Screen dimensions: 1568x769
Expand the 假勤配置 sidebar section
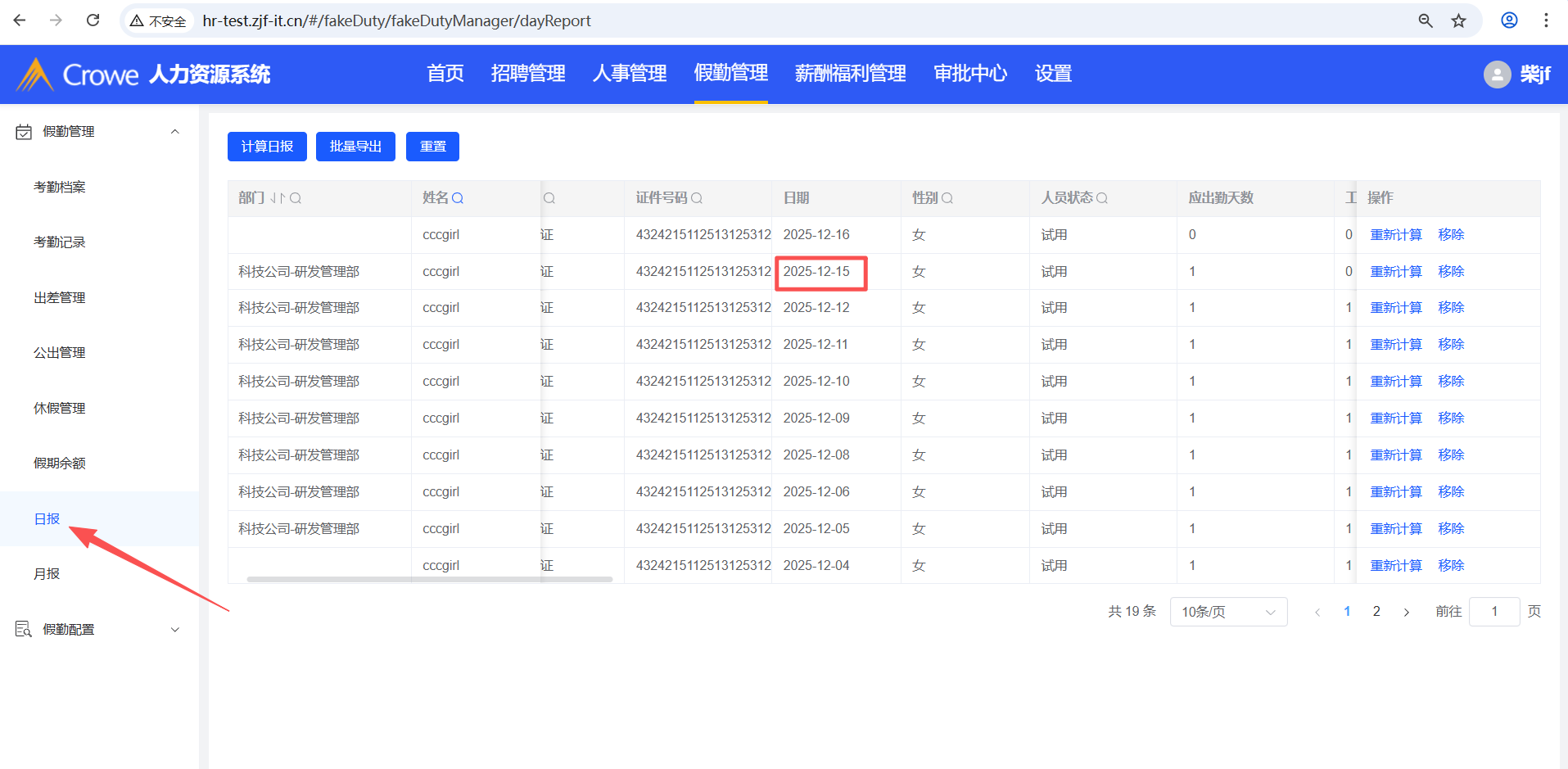(x=174, y=630)
